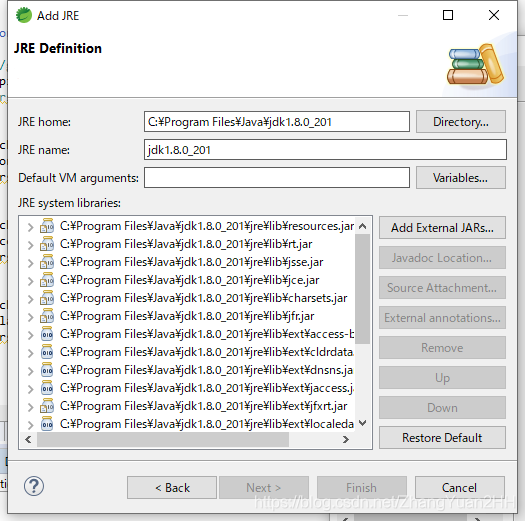The width and height of the screenshot is (525, 521).
Task: Click the Javadoc Location button
Action: click(x=442, y=258)
